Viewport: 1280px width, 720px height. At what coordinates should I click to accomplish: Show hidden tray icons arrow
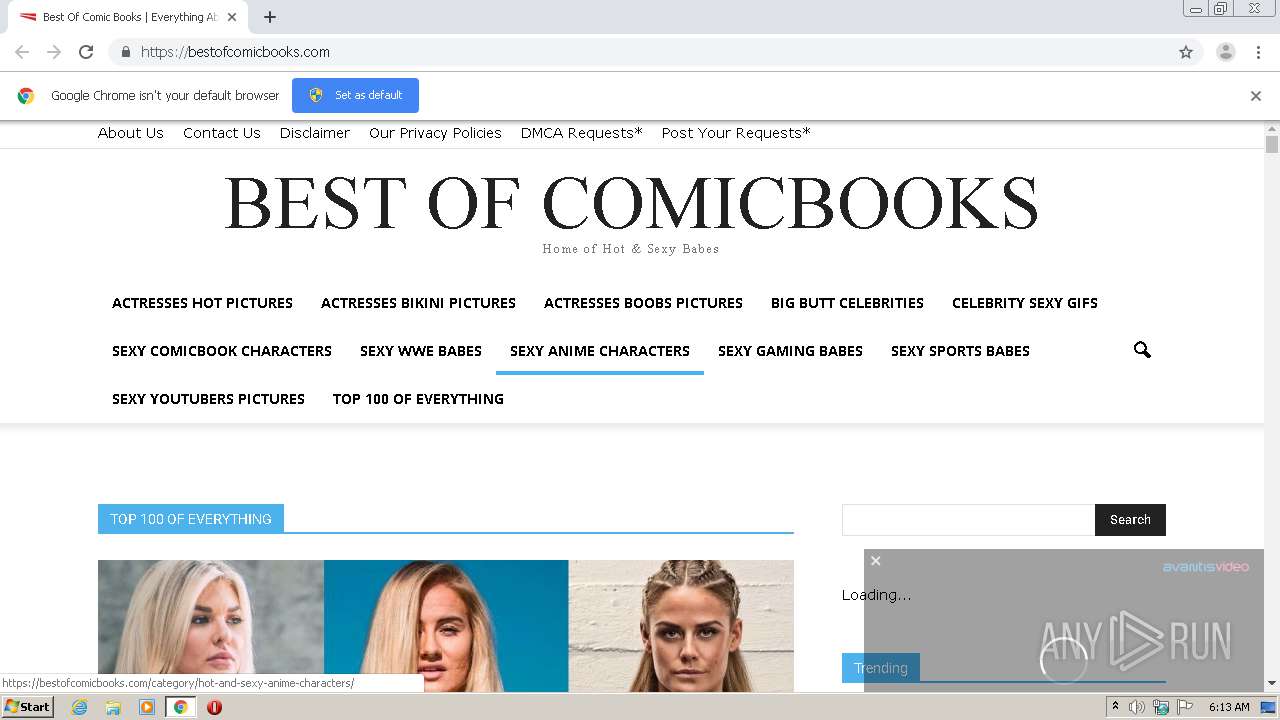tap(1115, 707)
